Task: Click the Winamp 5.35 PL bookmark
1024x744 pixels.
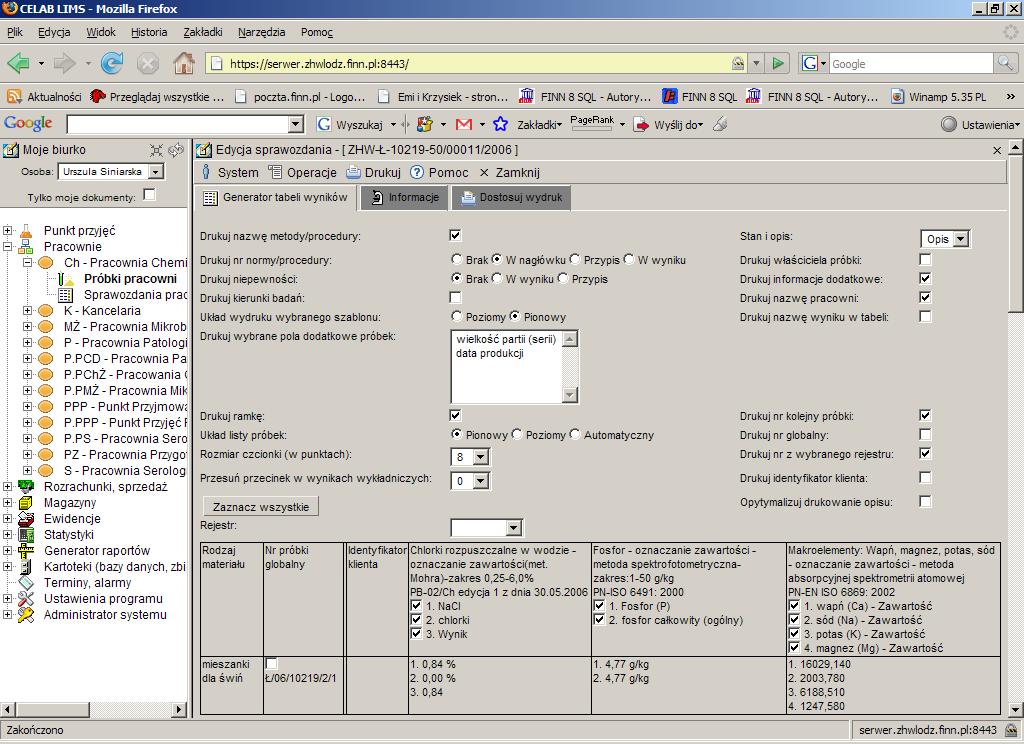Action: click(939, 97)
